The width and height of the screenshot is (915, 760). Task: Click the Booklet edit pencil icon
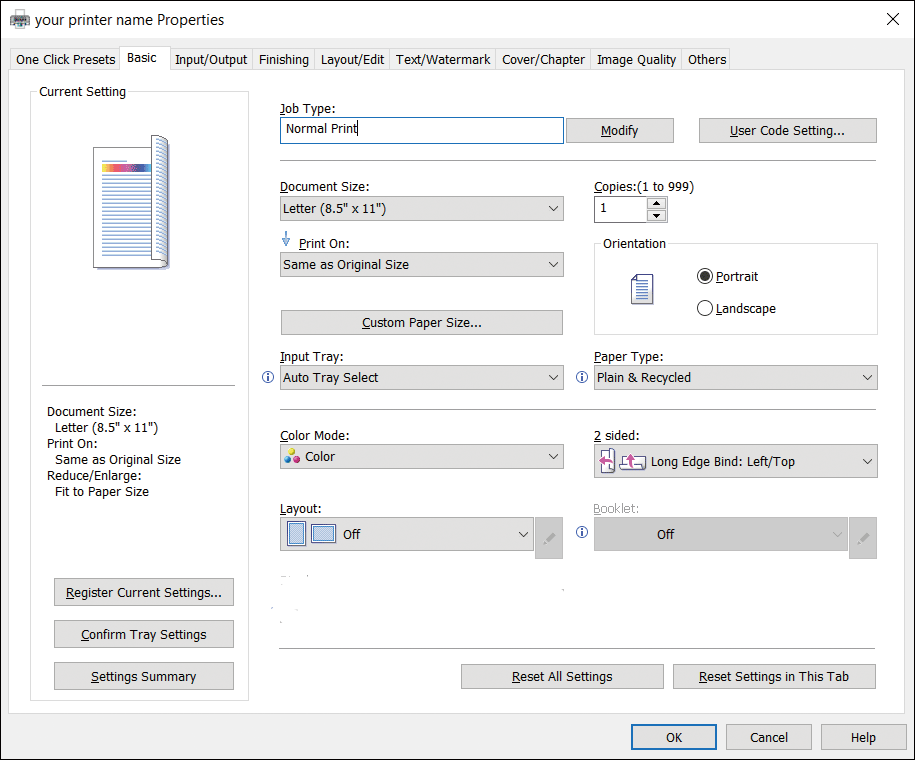tap(863, 537)
